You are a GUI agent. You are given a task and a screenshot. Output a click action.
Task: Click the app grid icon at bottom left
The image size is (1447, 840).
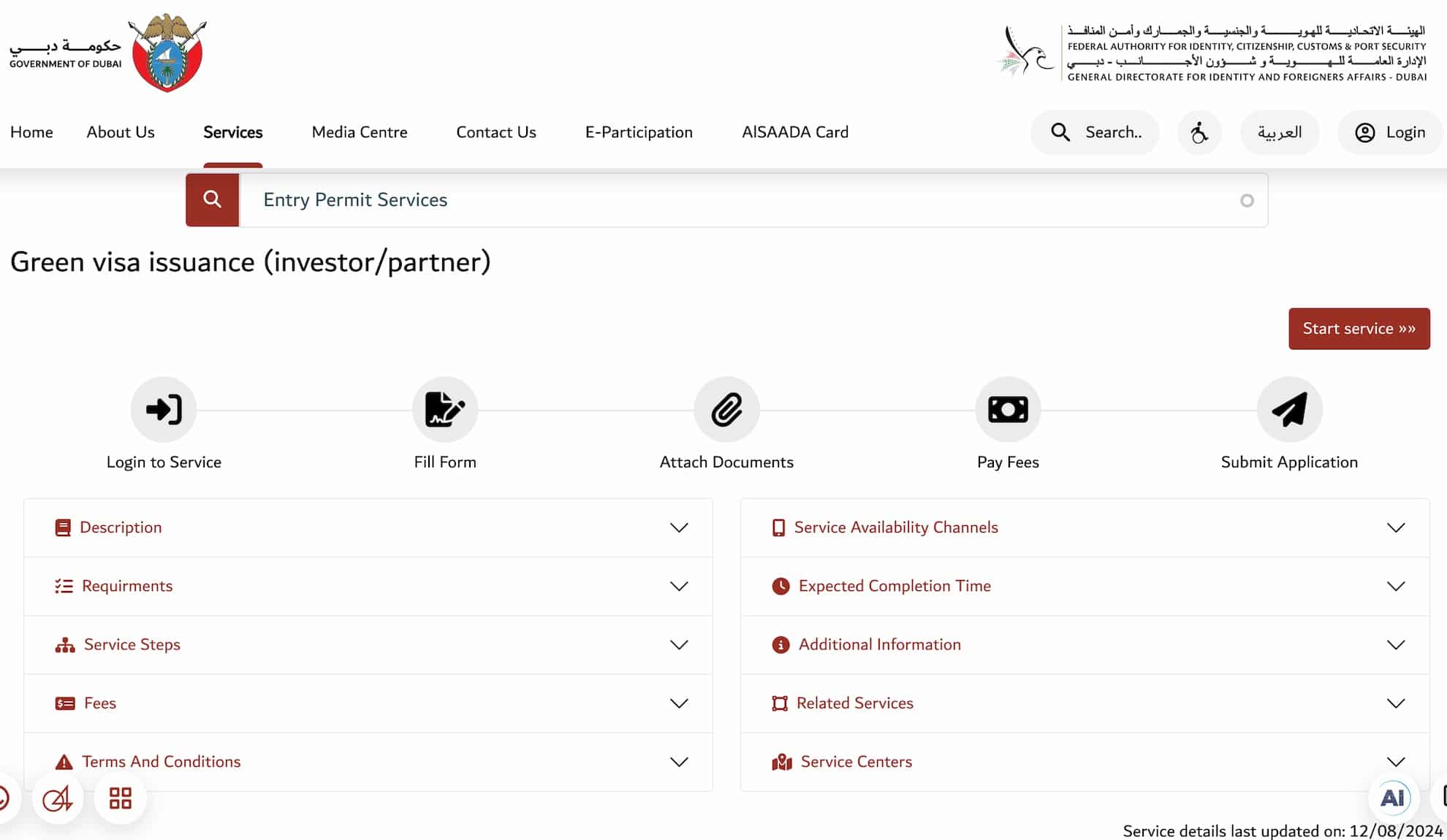[120, 798]
